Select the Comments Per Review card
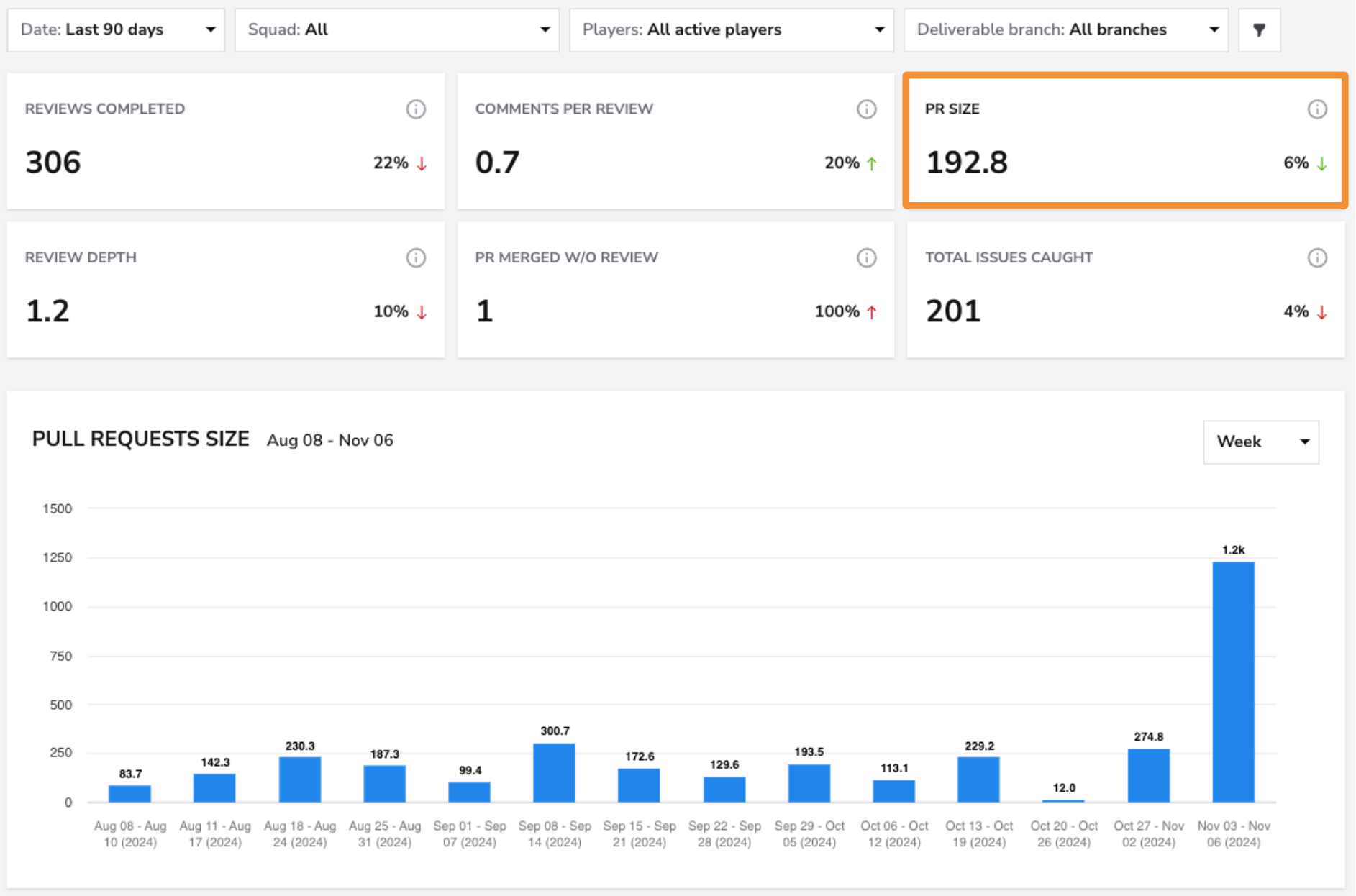 [x=676, y=141]
